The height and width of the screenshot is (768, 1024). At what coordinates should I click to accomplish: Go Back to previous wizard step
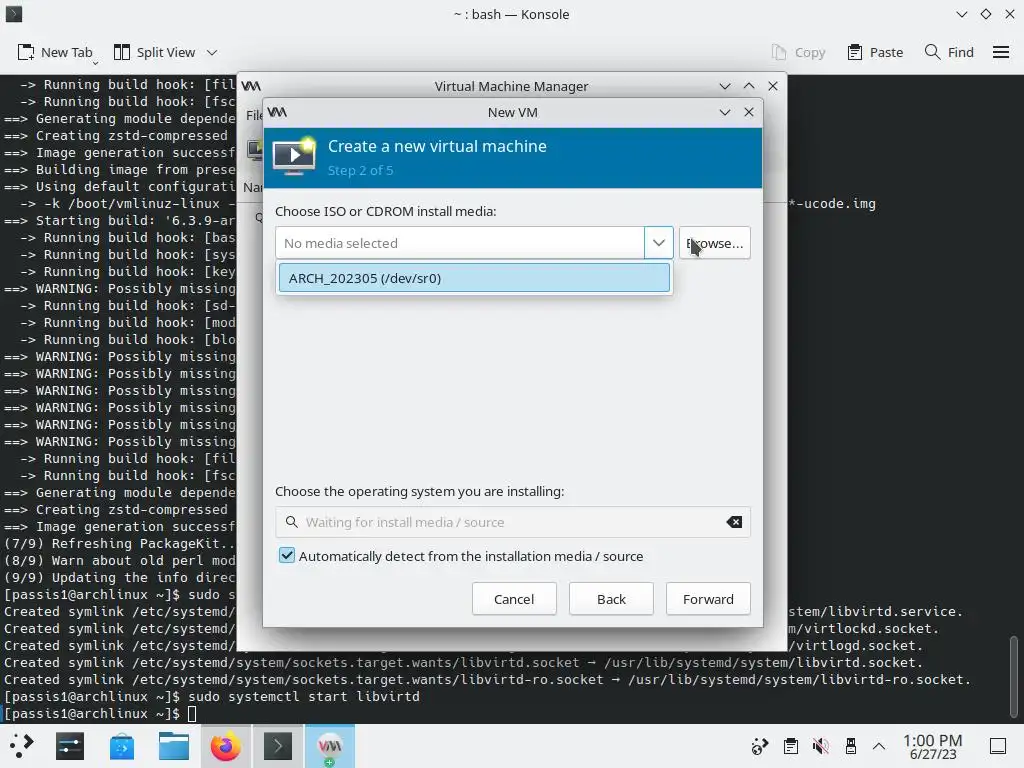(611, 599)
